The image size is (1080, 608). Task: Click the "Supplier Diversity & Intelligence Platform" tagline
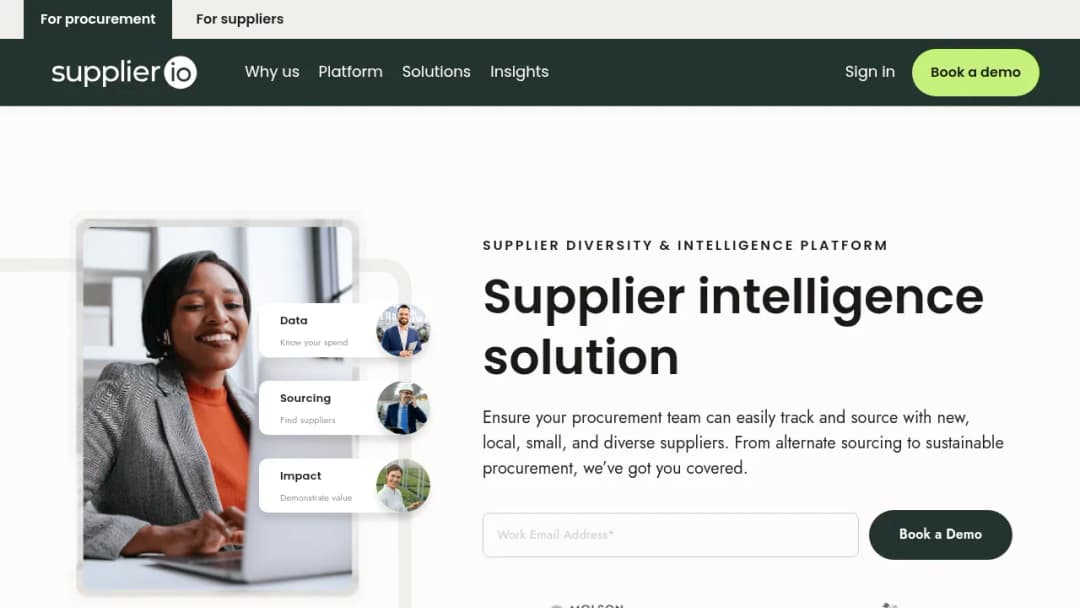pyautogui.click(x=685, y=245)
